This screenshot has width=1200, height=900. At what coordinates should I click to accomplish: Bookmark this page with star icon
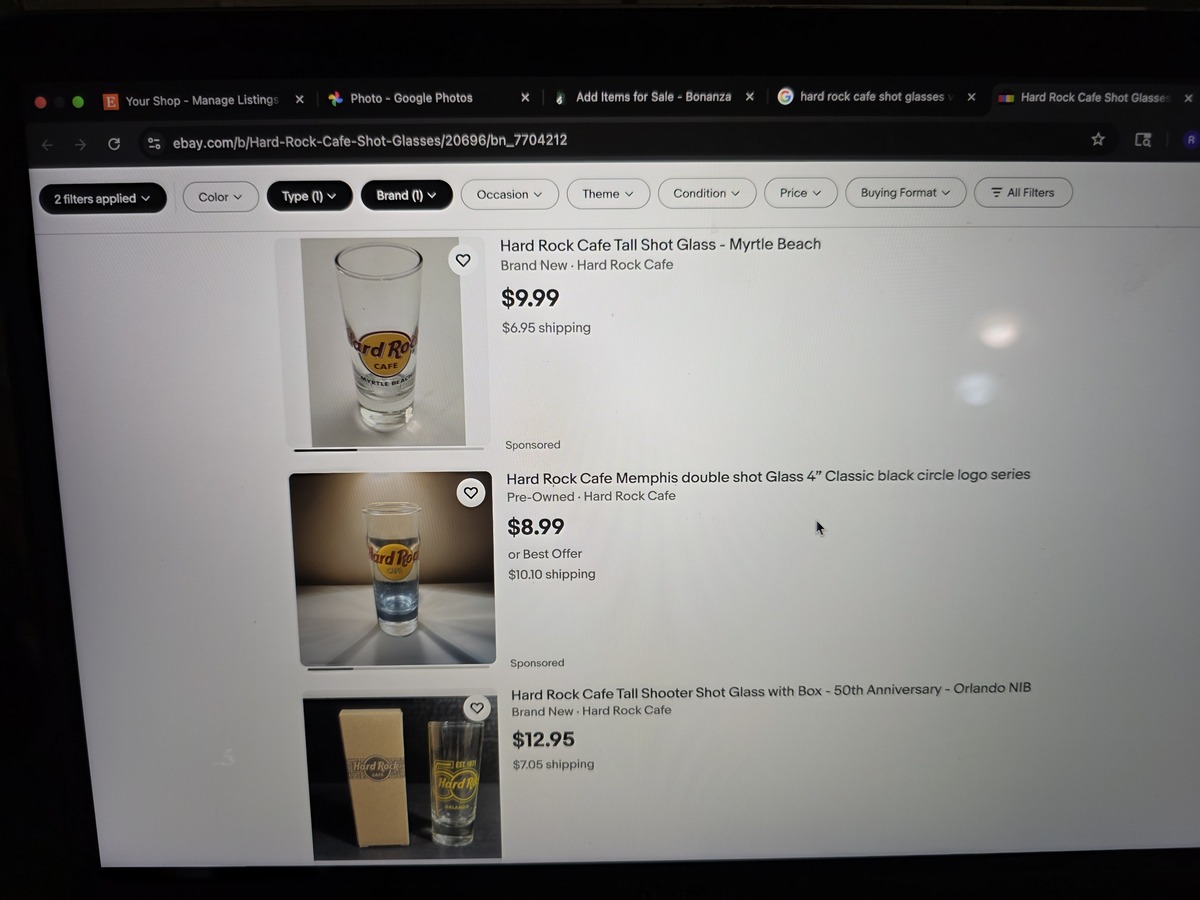(1098, 139)
